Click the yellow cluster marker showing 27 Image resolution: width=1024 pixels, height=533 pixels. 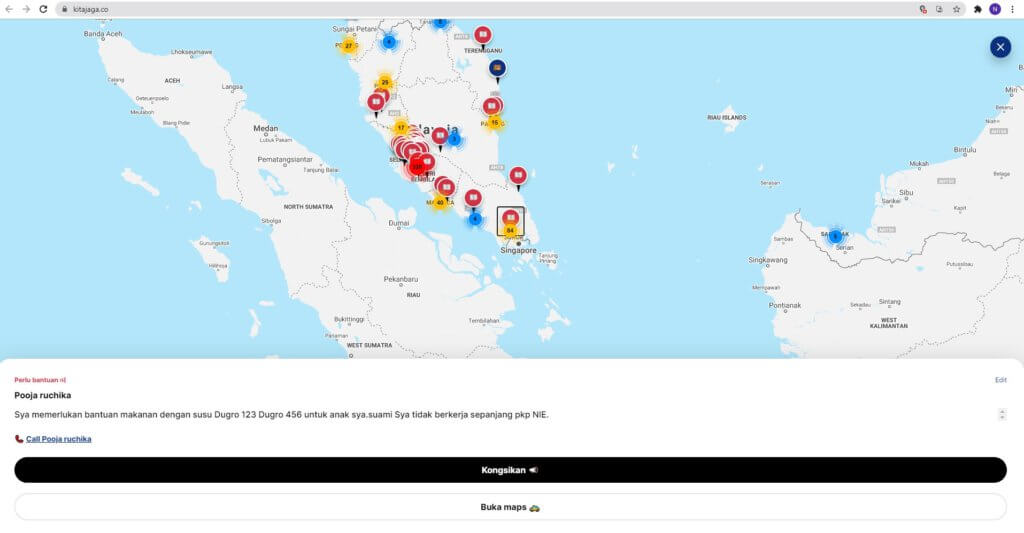[x=348, y=46]
